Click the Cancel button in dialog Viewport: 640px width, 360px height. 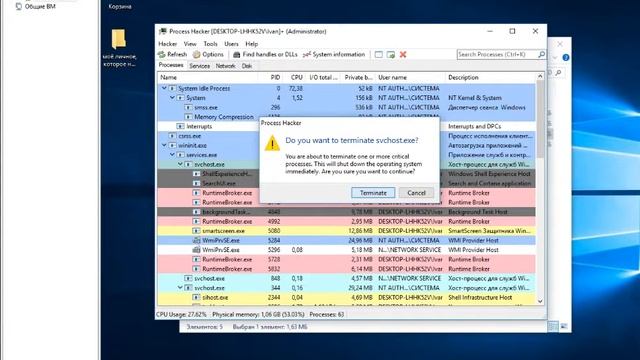[x=416, y=193]
